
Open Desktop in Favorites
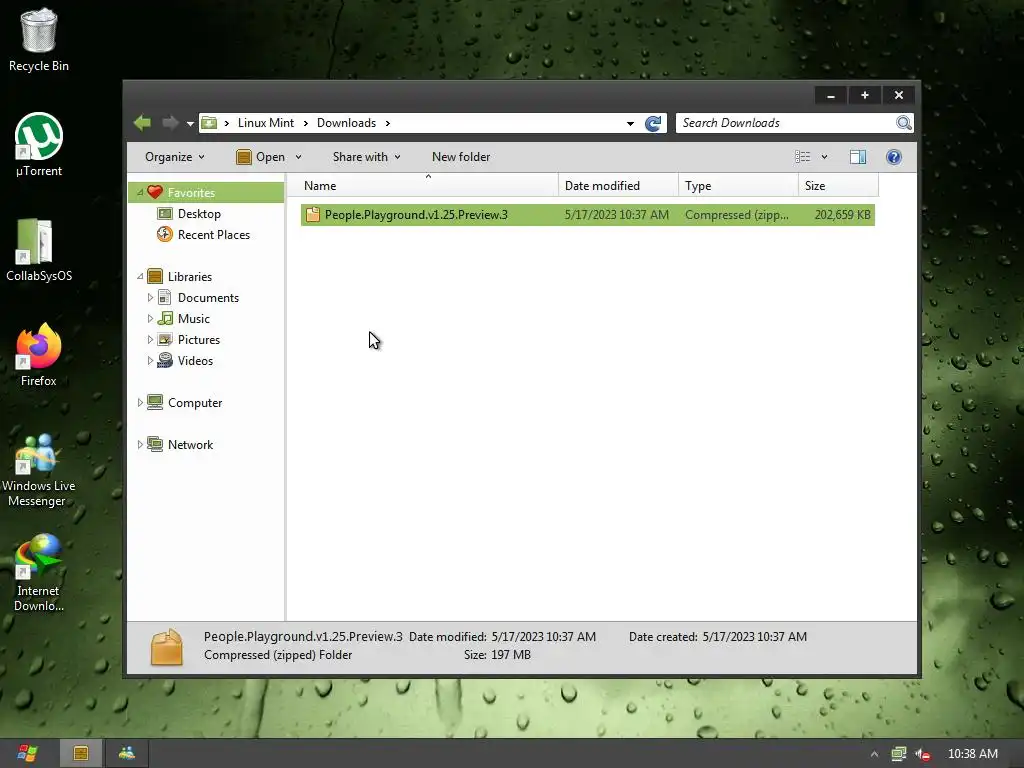tap(199, 214)
